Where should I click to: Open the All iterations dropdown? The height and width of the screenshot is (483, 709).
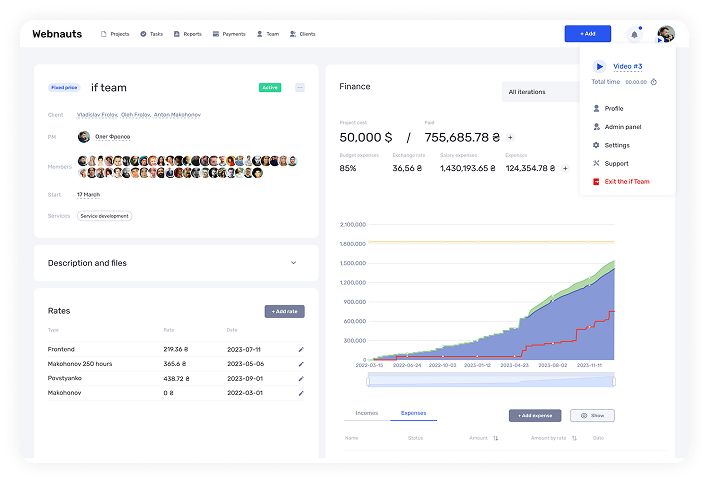pos(541,92)
